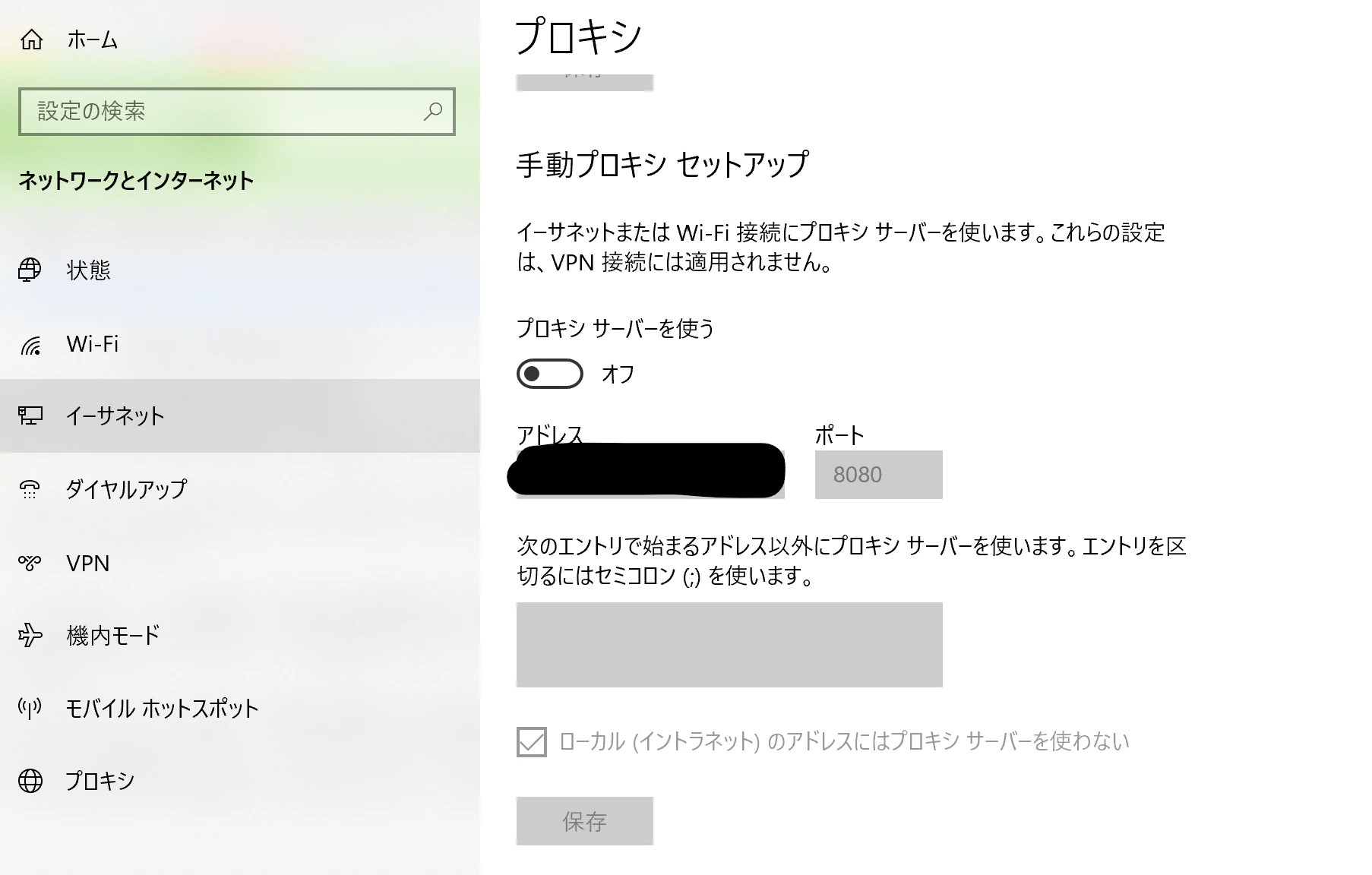Click the proxy exception address text area

click(729, 645)
